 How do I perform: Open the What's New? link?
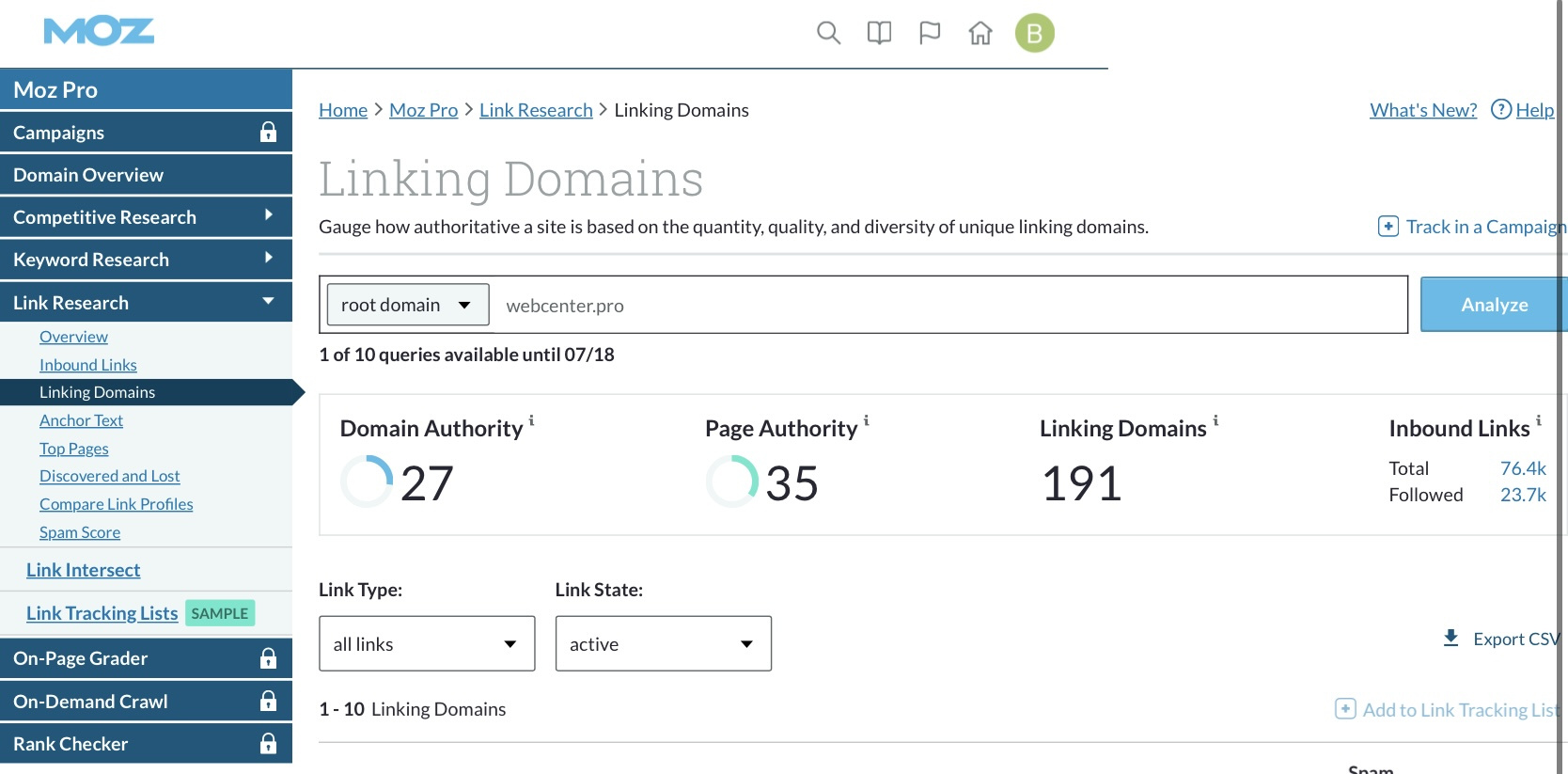pos(1423,110)
